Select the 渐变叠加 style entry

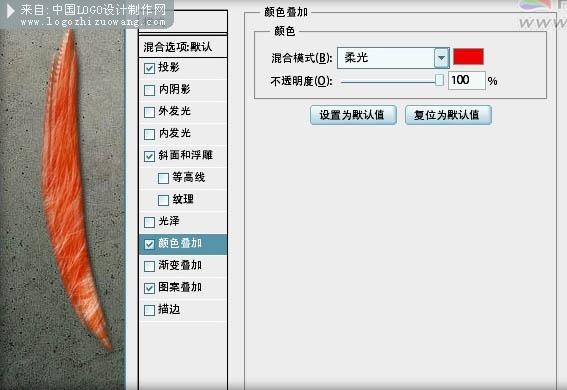[x=183, y=266]
